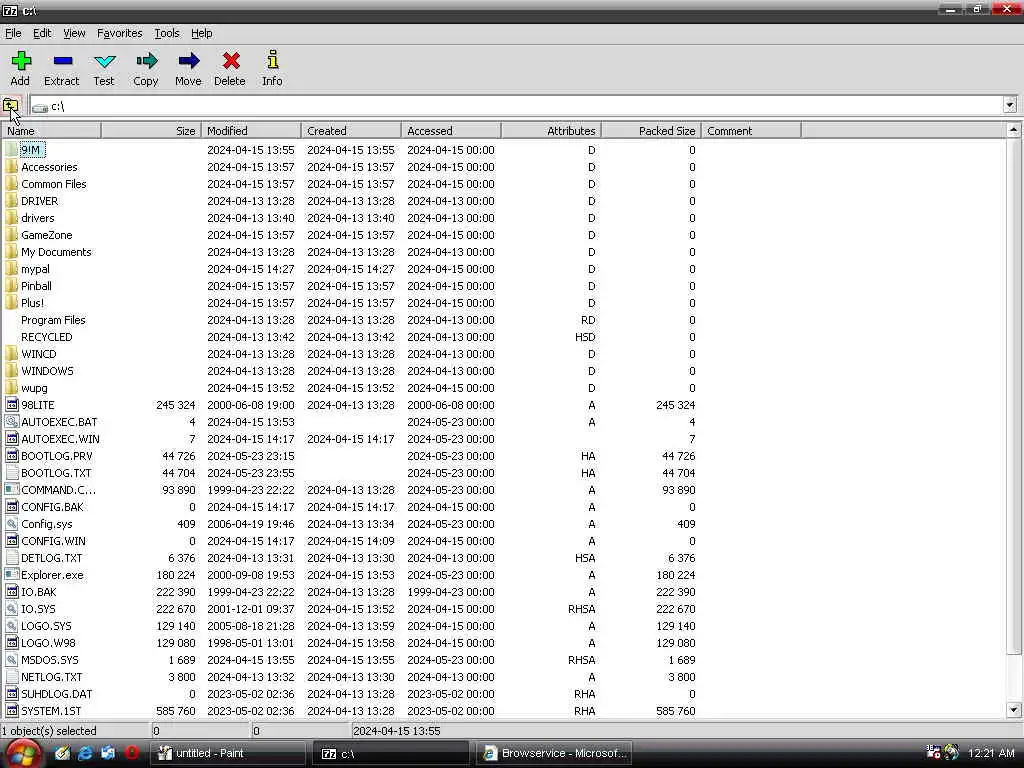This screenshot has height=768, width=1024.
Task: Click the Opera quick launch icon
Action: (132, 753)
